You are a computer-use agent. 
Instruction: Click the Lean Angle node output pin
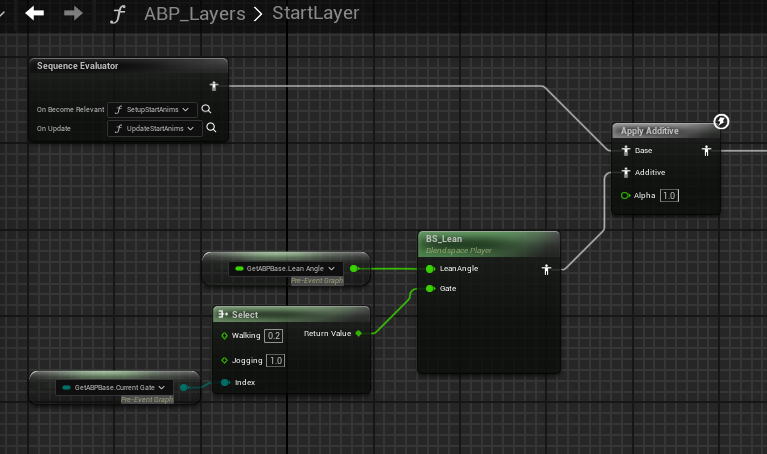pyautogui.click(x=354, y=269)
